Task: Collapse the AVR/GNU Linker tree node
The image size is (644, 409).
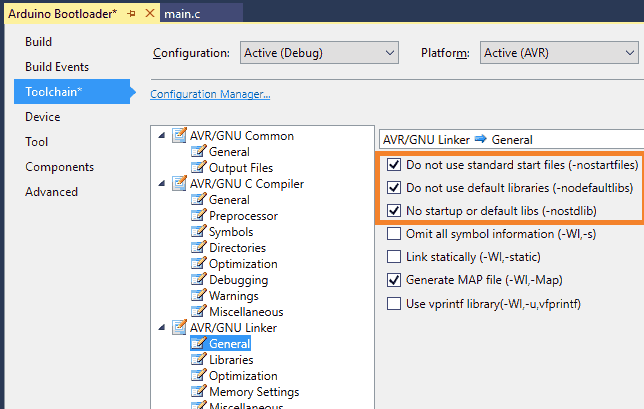Action: [163, 328]
